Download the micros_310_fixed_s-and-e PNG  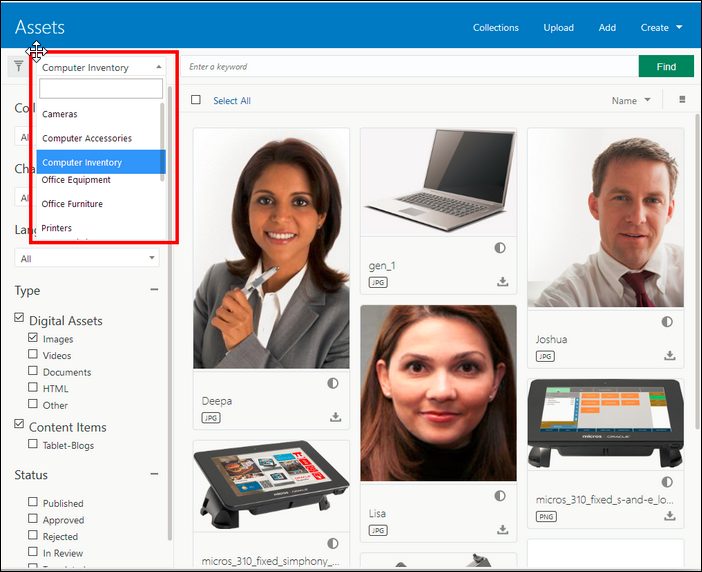[x=669, y=516]
